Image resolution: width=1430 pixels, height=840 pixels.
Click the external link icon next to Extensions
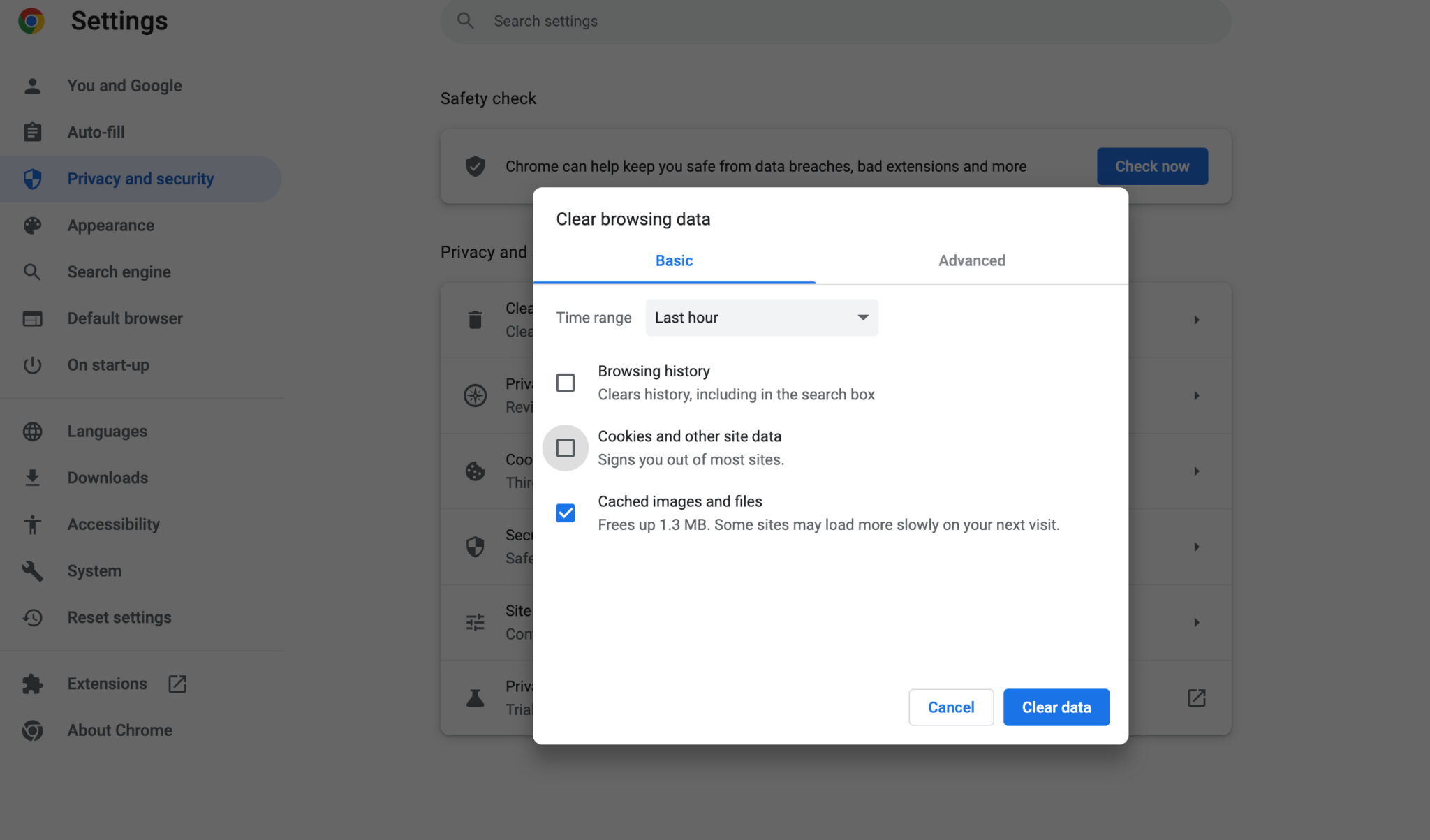(177, 684)
